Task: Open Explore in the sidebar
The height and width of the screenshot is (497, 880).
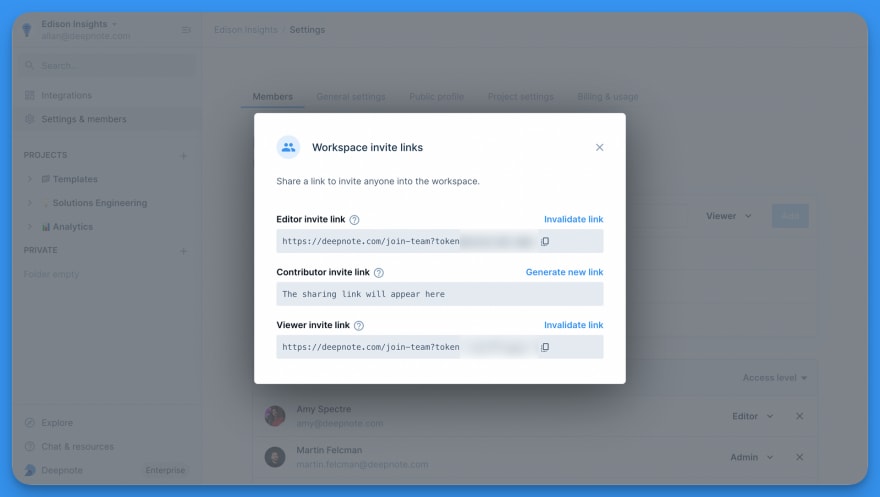Action: pos(49,423)
